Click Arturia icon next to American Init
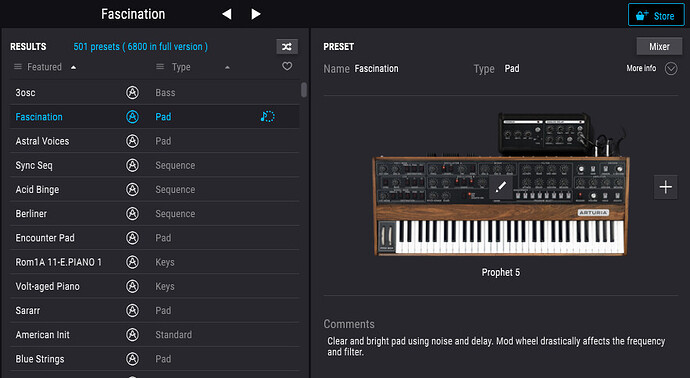This screenshot has height=378, width=690. [x=132, y=334]
